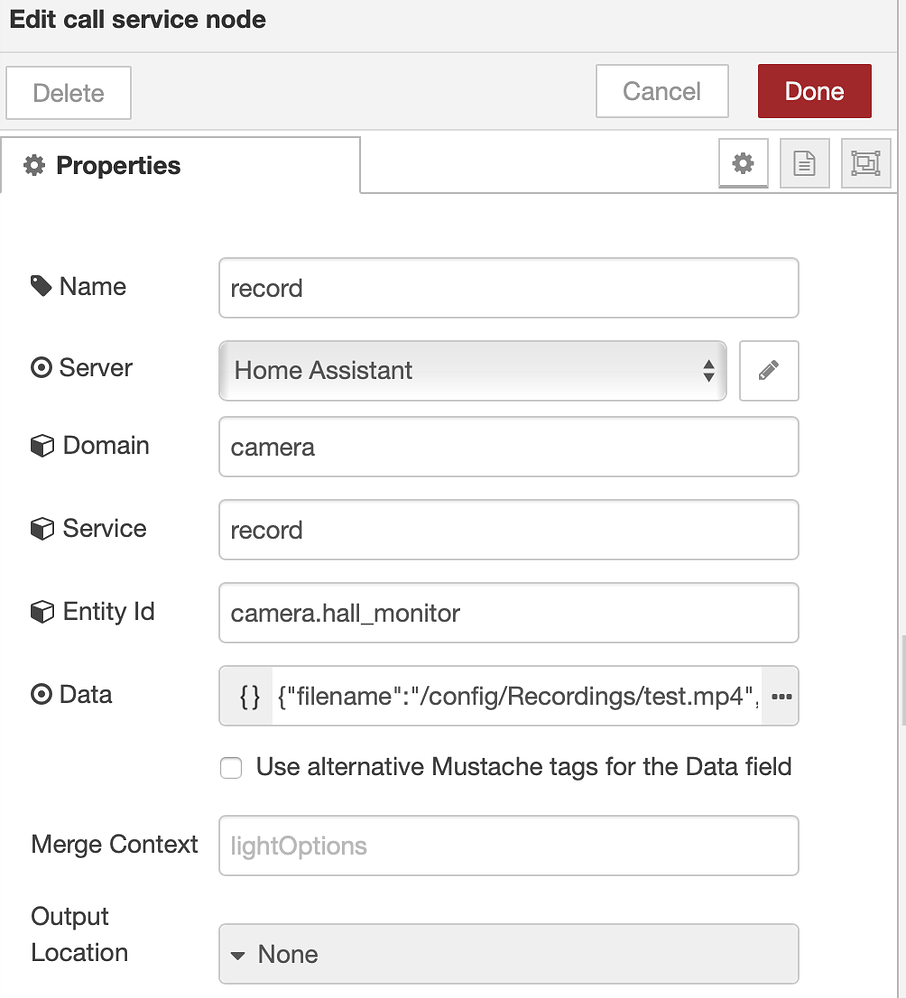Open Output Location None dropdown
906x998 pixels.
pyautogui.click(x=509, y=954)
